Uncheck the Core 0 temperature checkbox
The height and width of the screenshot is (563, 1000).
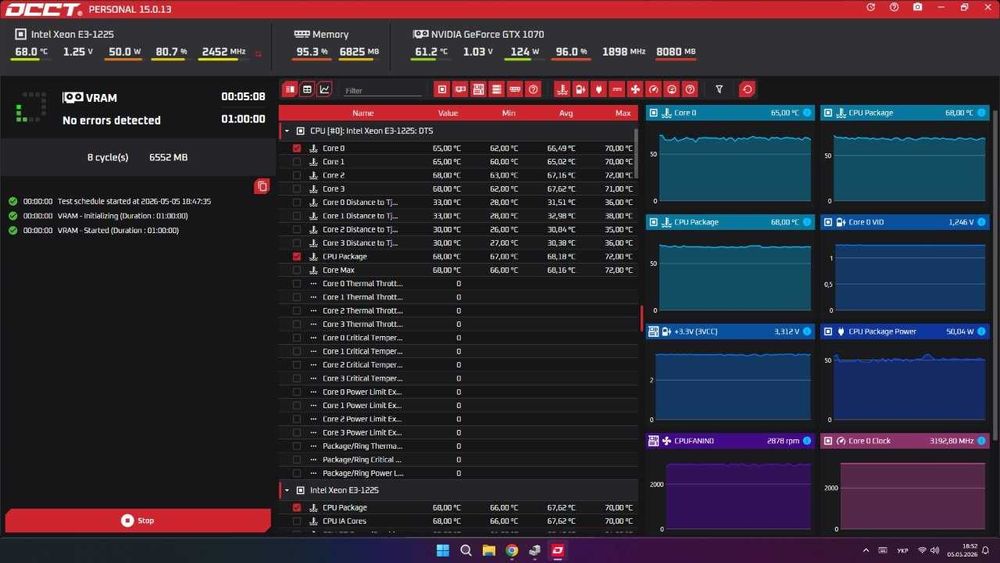coord(297,148)
